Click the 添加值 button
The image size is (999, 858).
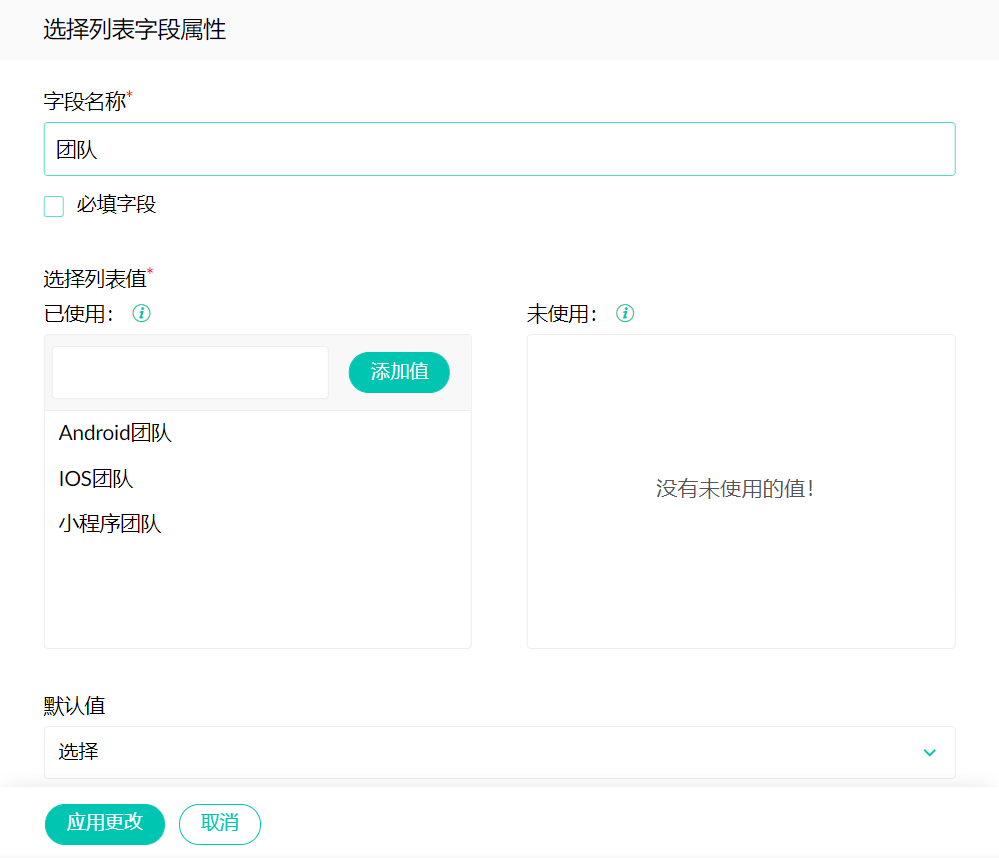(399, 372)
